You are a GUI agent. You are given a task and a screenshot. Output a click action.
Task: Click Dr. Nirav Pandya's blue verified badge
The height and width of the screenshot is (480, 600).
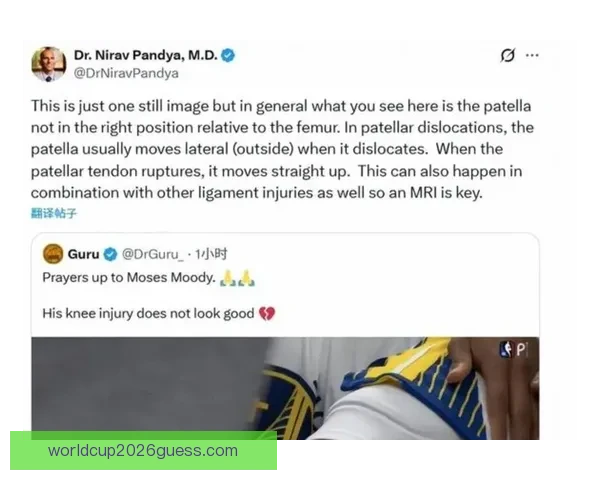click(228, 56)
